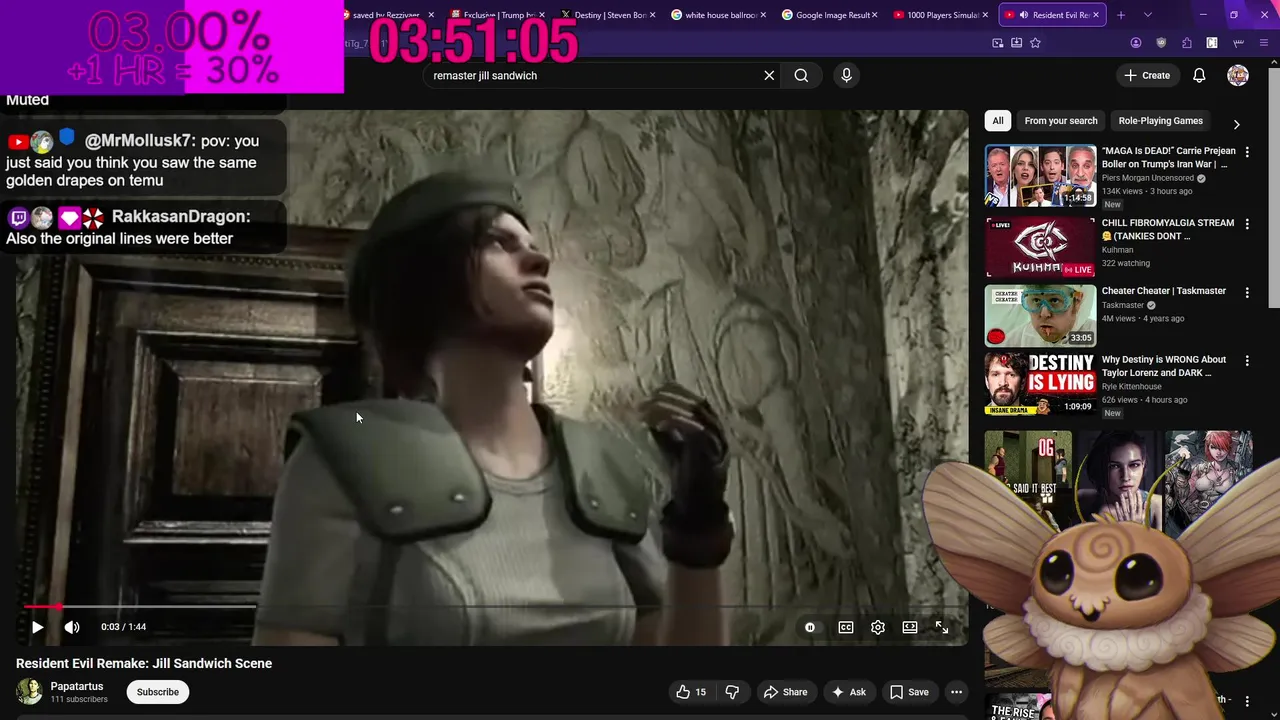Bookmark this page with the star icon
1280x720 pixels.
tap(1035, 43)
